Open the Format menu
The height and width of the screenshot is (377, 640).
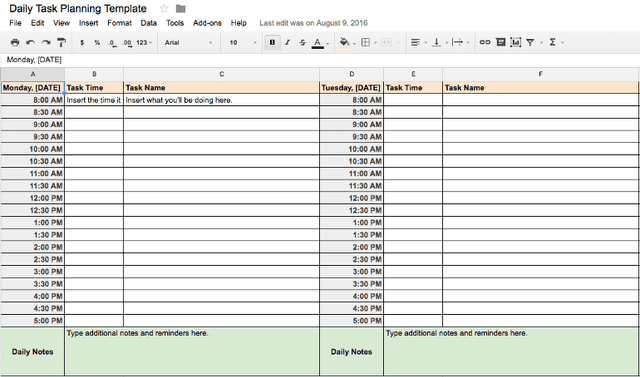[120, 23]
